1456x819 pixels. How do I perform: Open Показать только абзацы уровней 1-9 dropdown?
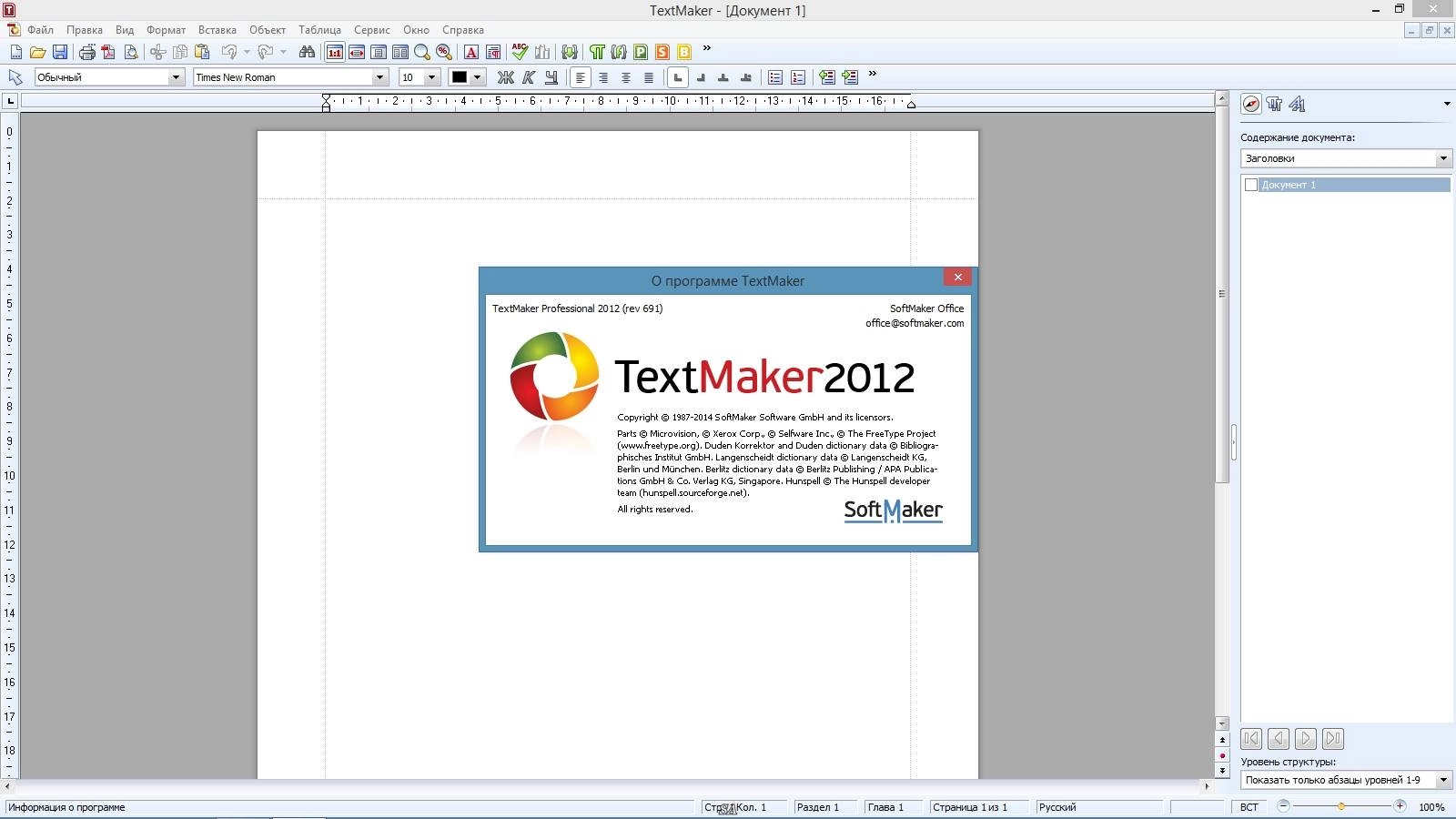pos(1443,780)
